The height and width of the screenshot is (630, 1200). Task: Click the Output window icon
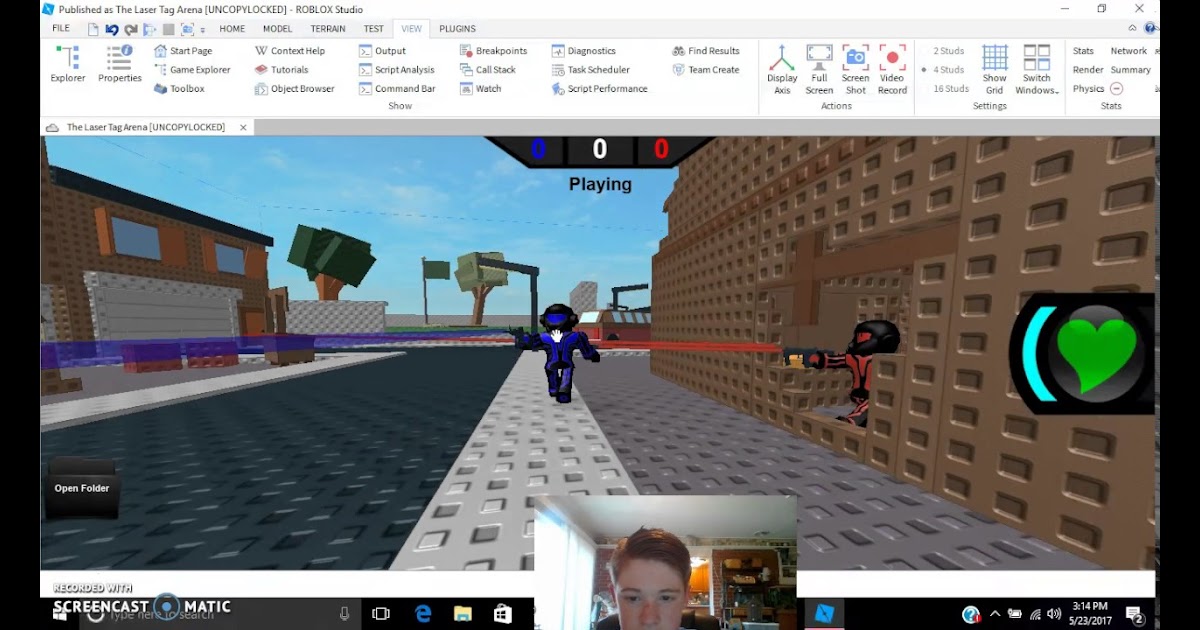[x=365, y=51]
